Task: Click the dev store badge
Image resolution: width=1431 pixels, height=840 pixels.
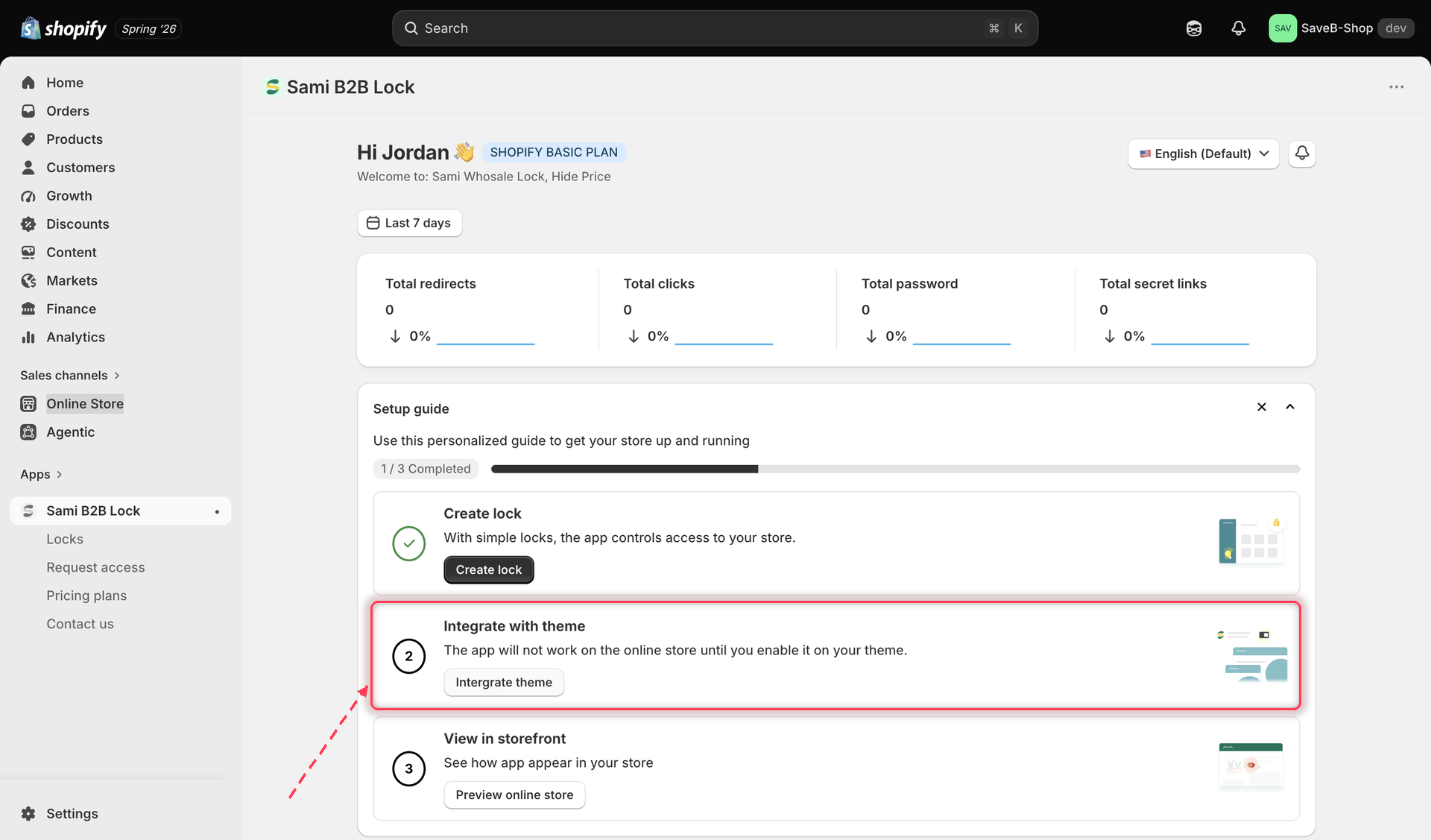Action: click(1395, 28)
